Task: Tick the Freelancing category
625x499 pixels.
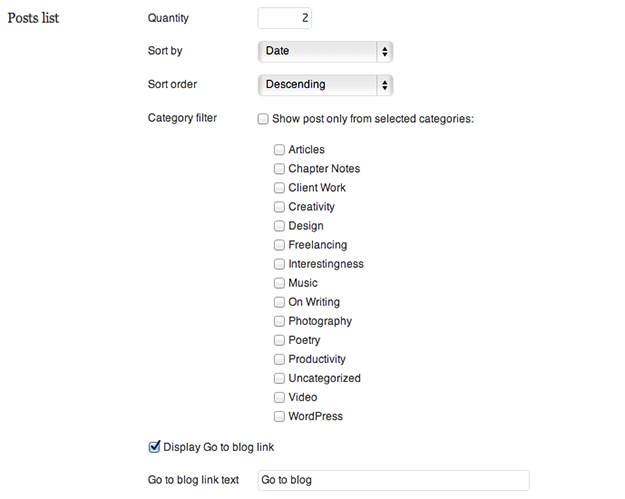Action: (280, 245)
